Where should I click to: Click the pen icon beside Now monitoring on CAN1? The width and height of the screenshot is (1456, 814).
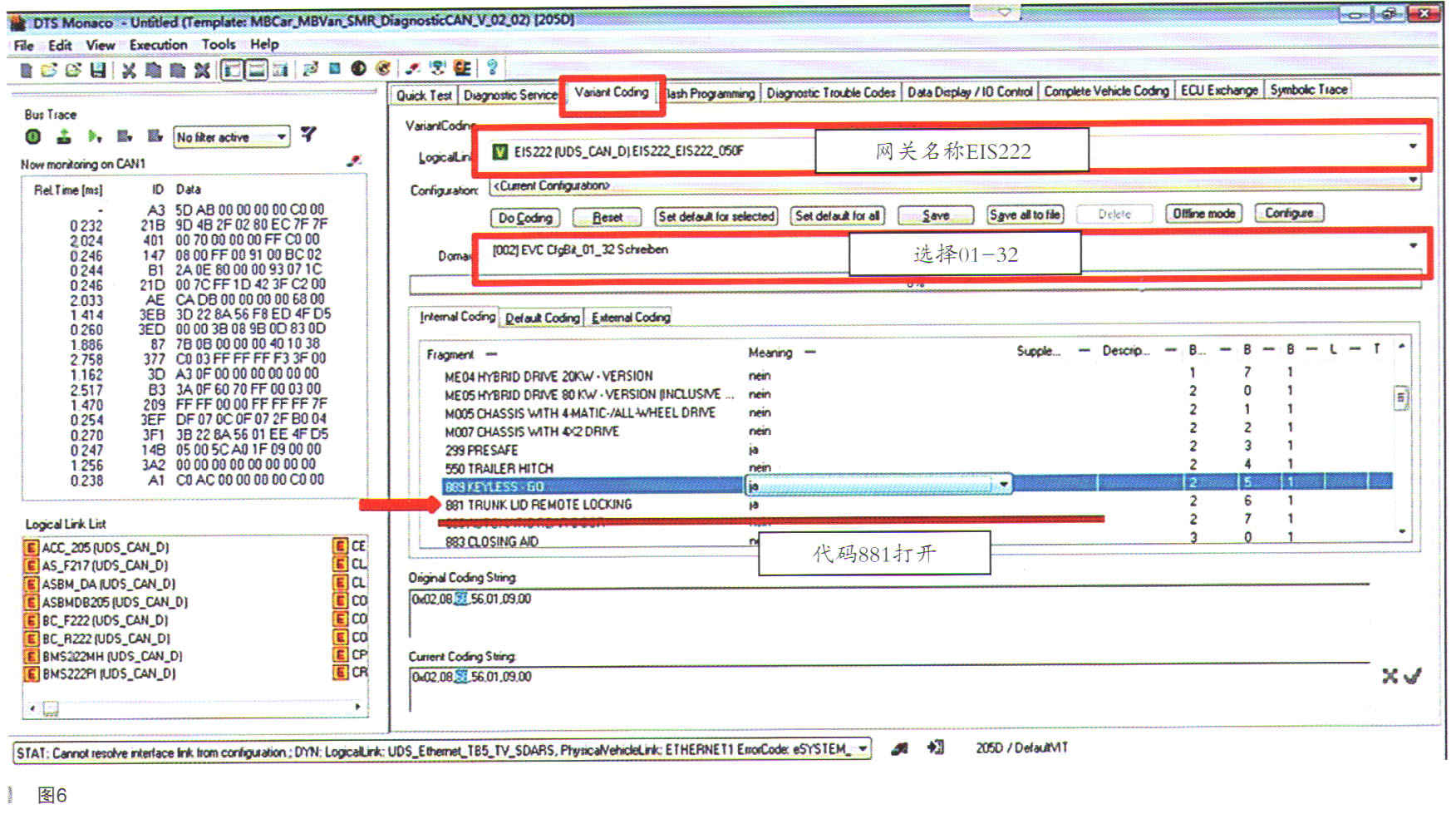355,160
